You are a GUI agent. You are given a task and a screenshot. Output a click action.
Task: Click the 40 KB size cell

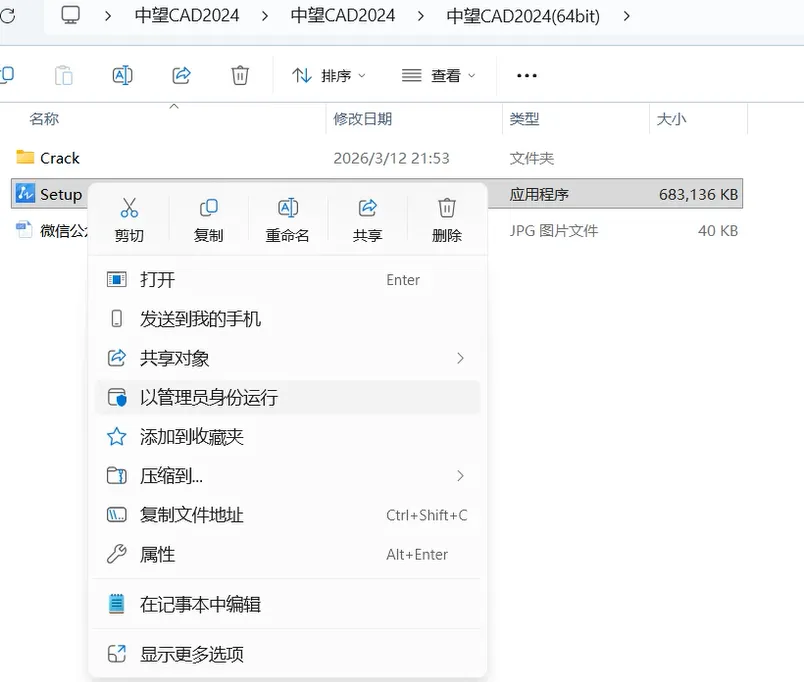coord(718,231)
